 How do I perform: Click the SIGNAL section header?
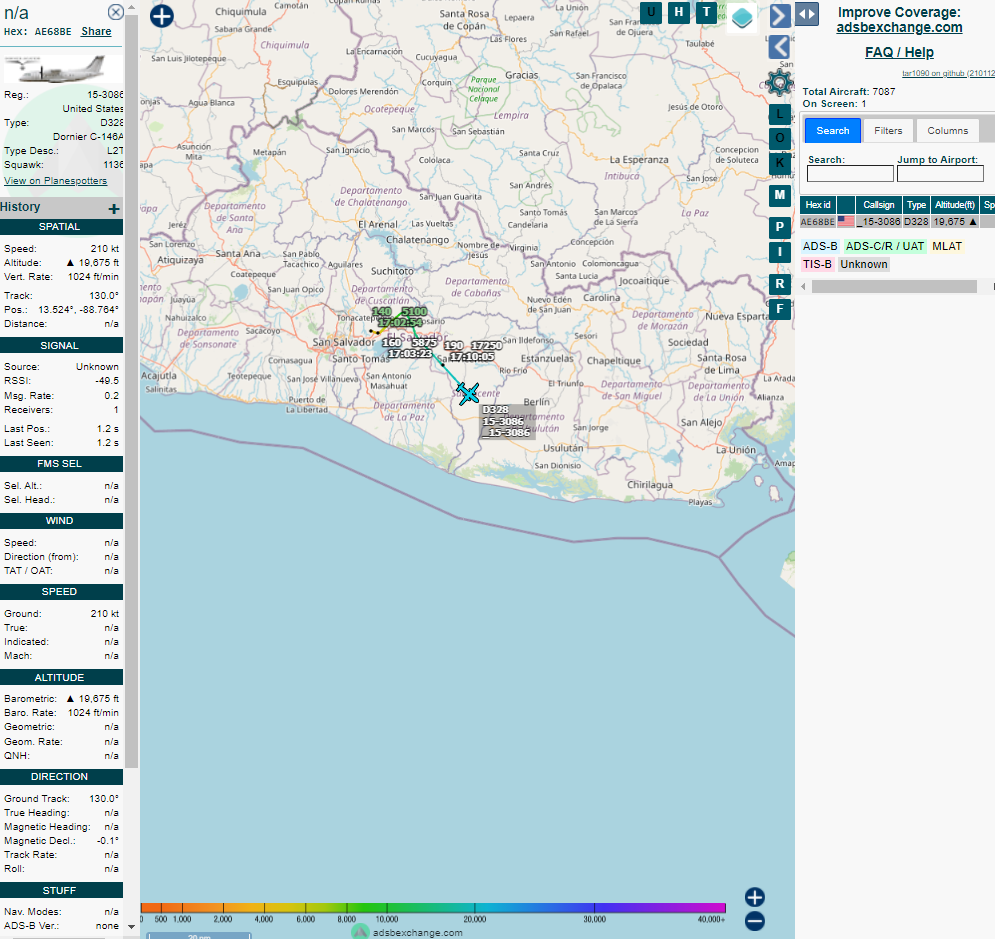pyautogui.click(x=62, y=345)
